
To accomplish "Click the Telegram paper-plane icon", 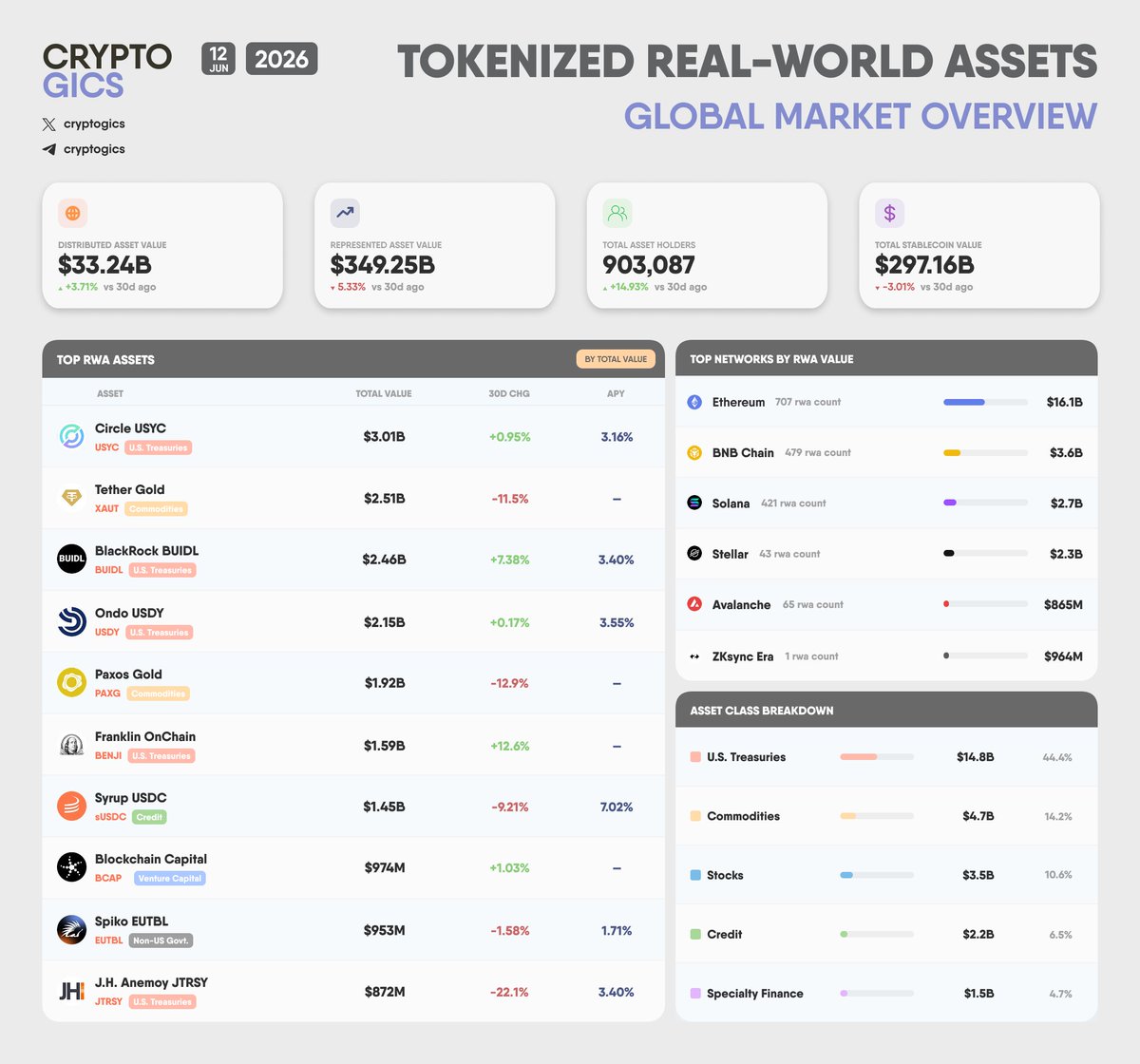I will [49, 149].
